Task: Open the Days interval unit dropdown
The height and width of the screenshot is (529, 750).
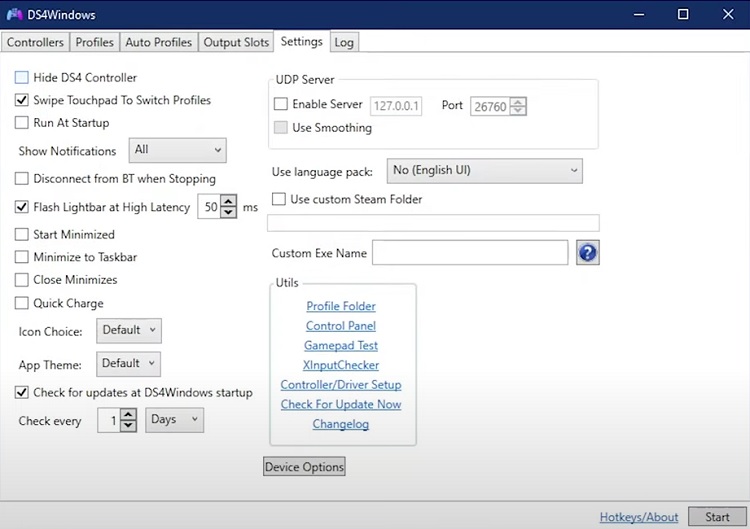Action: (175, 420)
